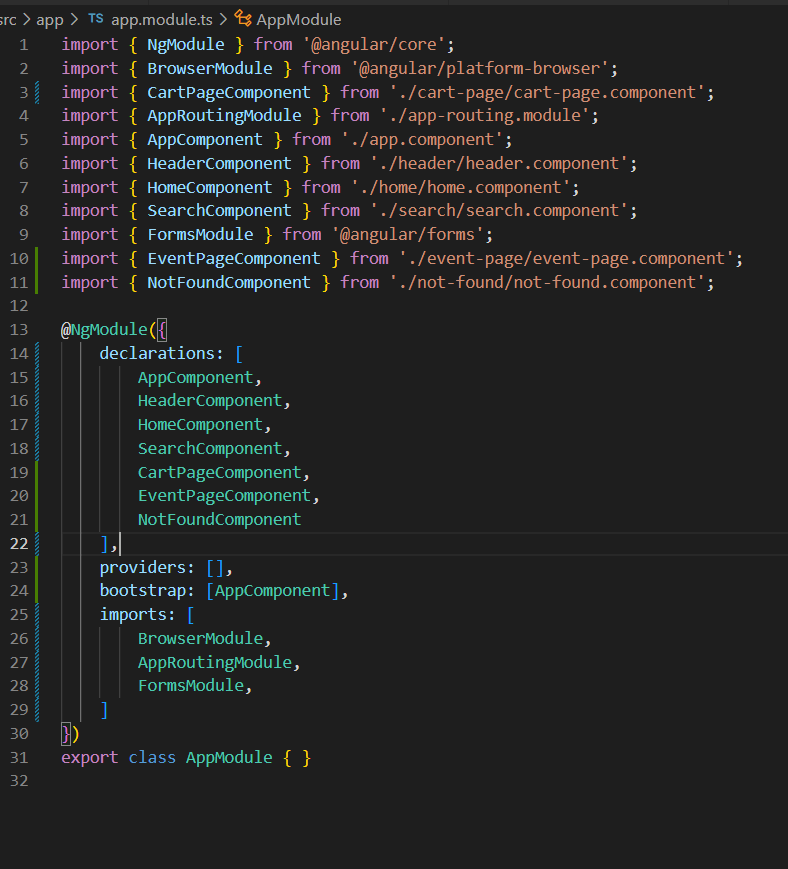Screen dimensions: 788x869
Task: Click AppModule class name on line 31
Action: pos(229,758)
